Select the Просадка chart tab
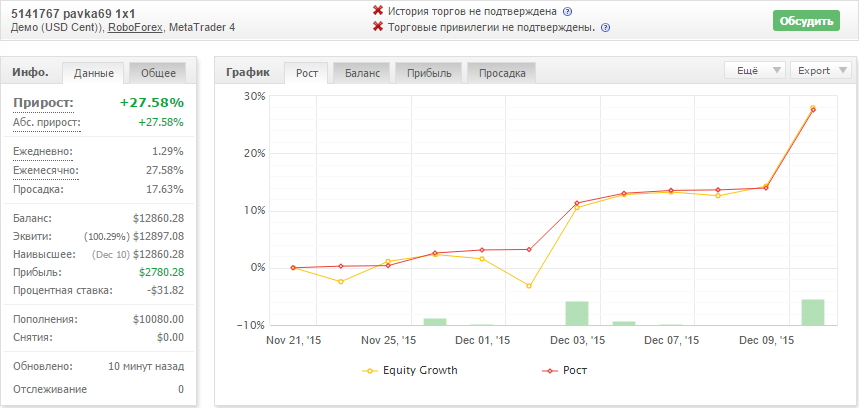This screenshot has width=859, height=408. tap(502, 73)
